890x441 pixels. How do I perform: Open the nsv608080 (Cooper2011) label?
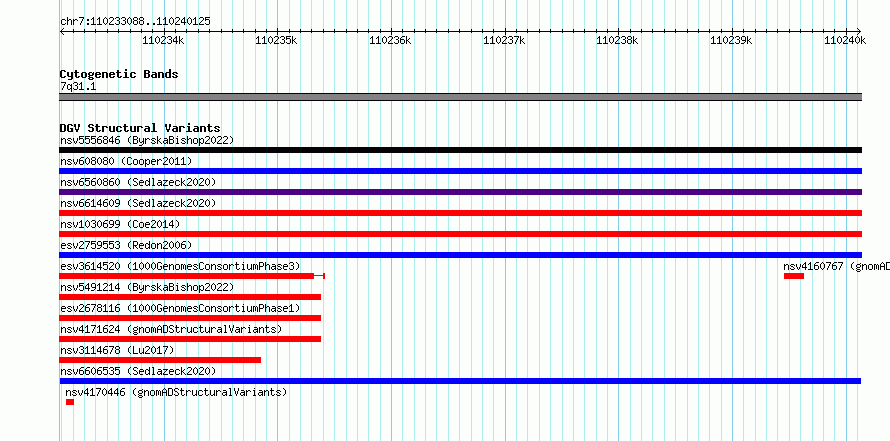(x=126, y=161)
